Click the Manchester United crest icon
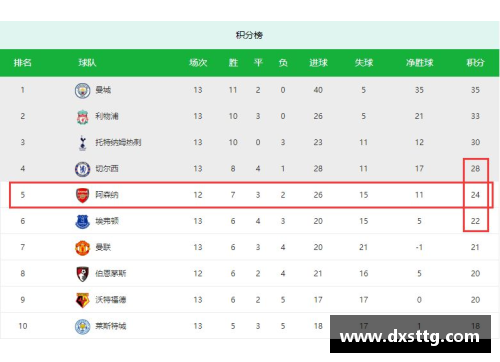Screen dimensions: 500x362 coord(82,248)
